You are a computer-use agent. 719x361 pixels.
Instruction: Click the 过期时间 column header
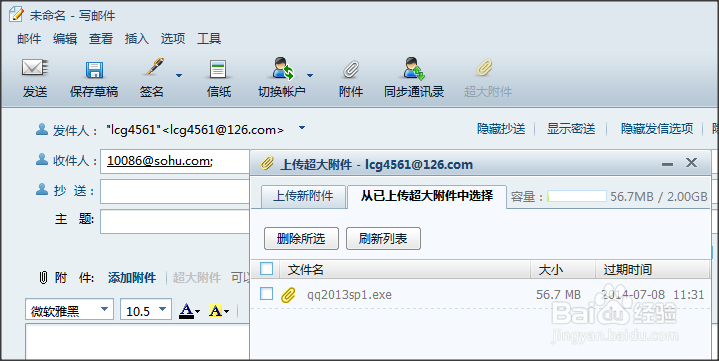pyautogui.click(x=628, y=269)
